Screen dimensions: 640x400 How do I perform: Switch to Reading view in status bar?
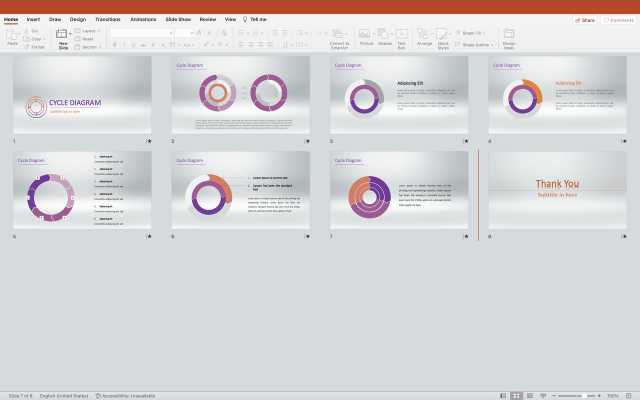pyautogui.click(x=529, y=395)
